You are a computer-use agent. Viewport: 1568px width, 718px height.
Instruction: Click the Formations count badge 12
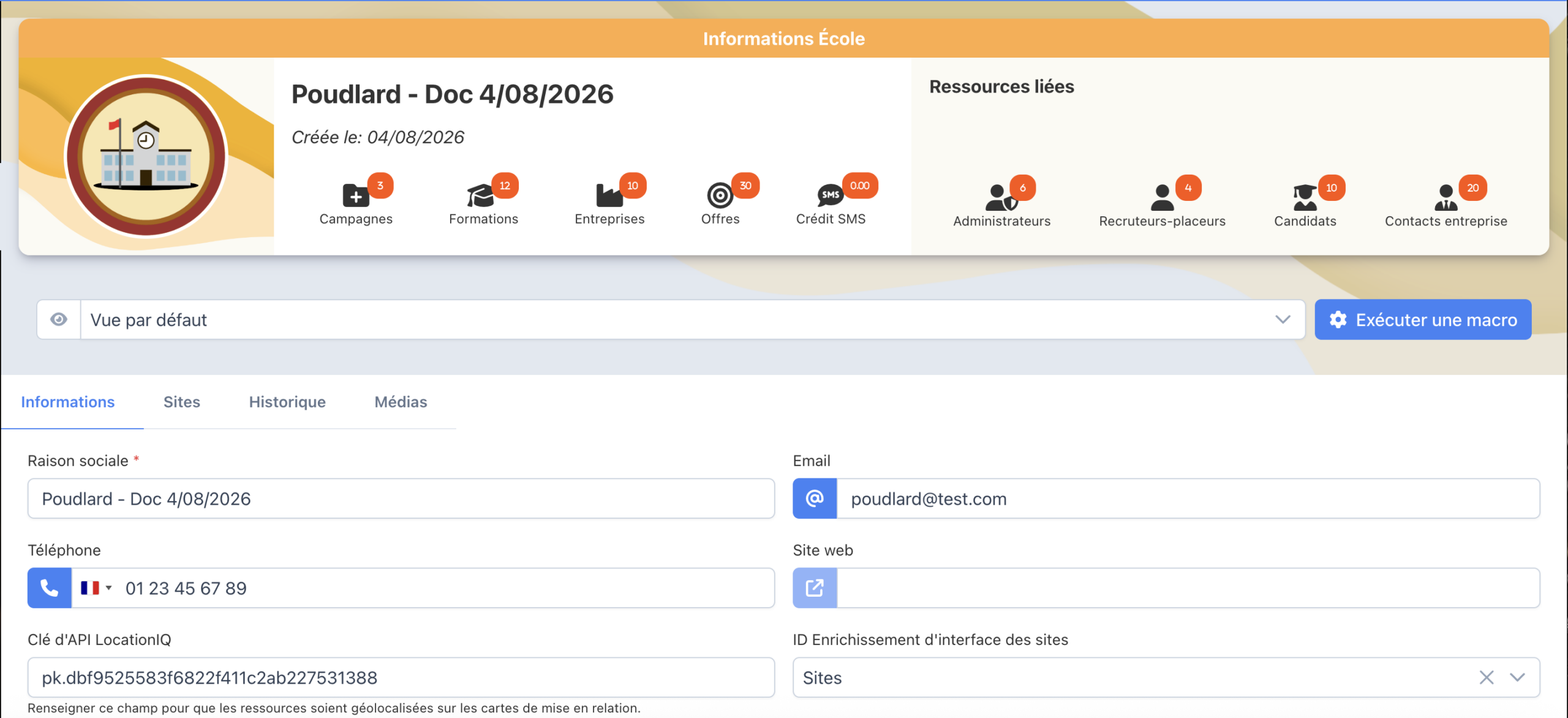coord(505,186)
